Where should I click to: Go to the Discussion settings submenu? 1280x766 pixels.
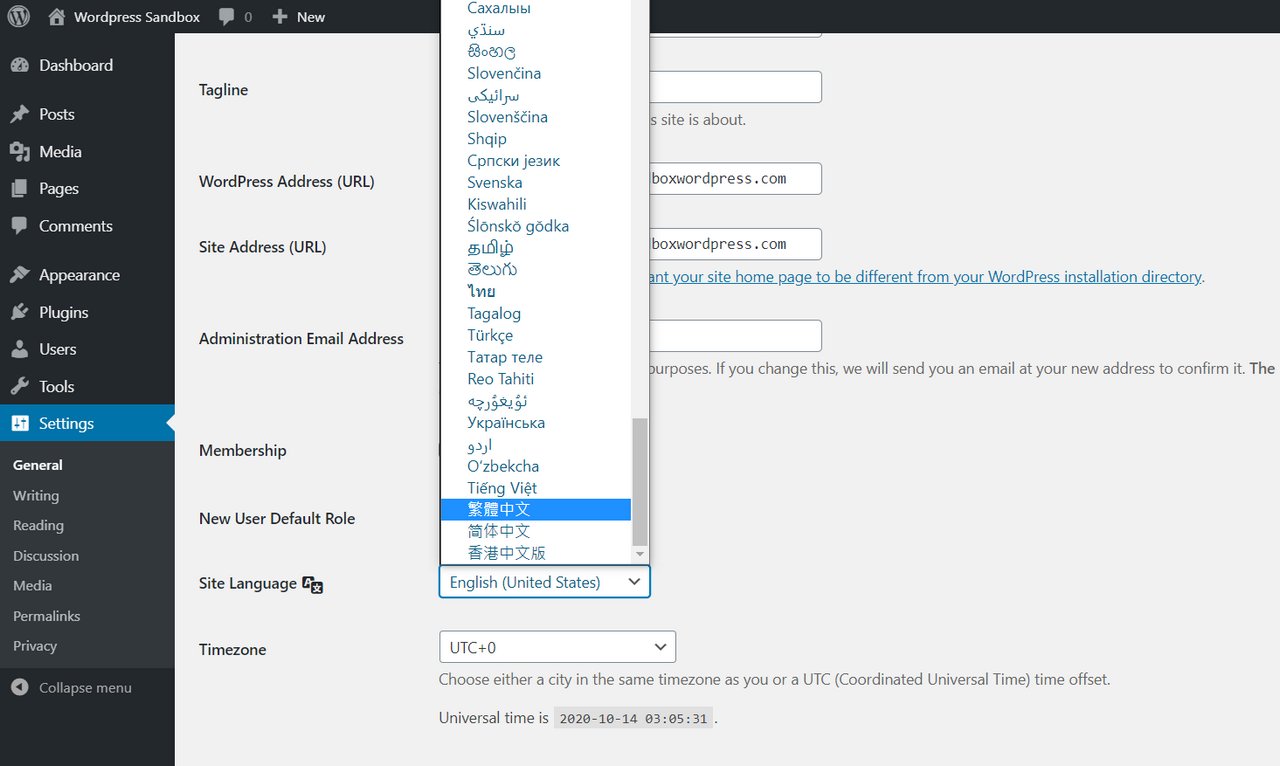[46, 555]
